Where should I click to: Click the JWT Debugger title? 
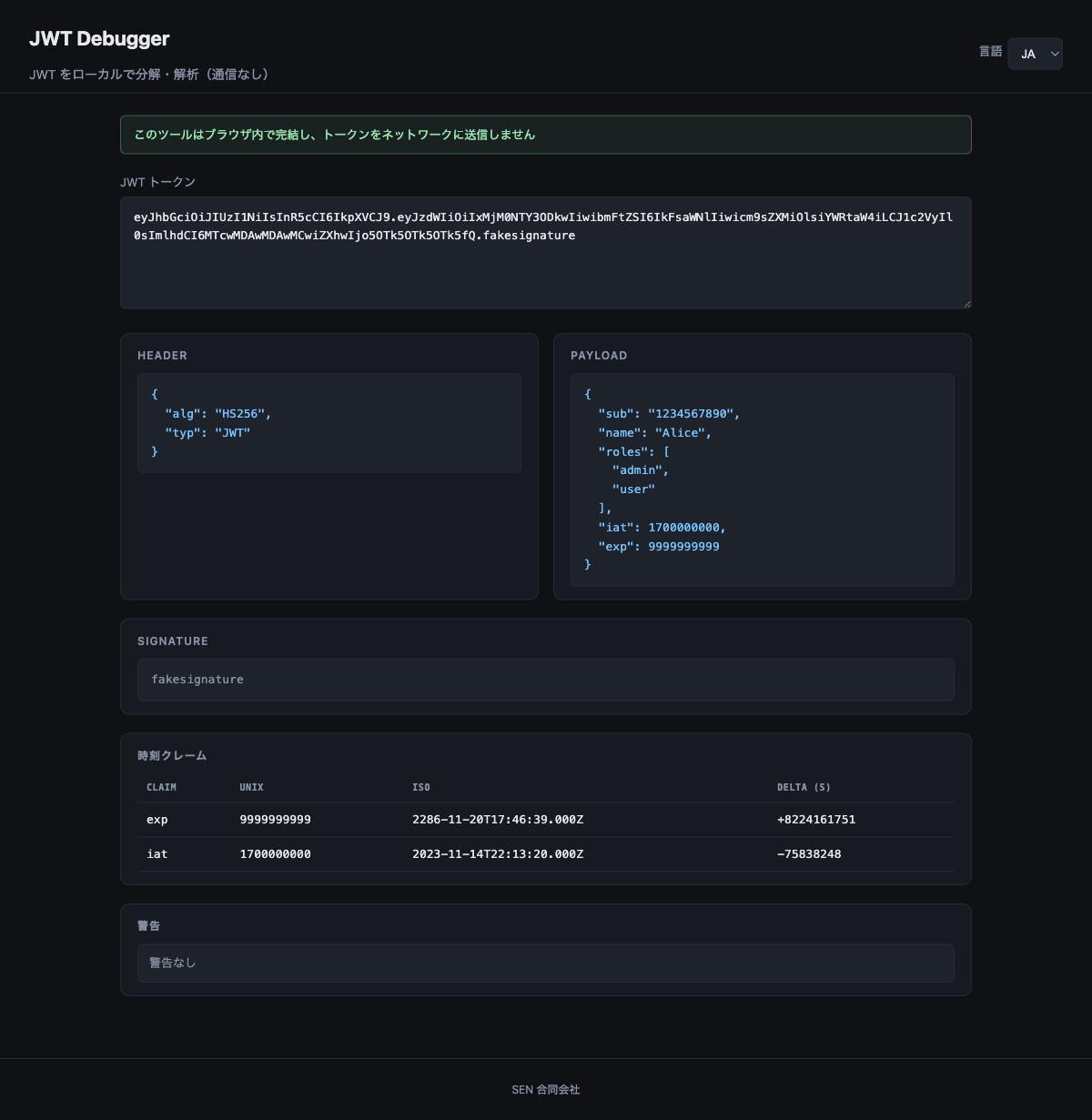point(99,38)
